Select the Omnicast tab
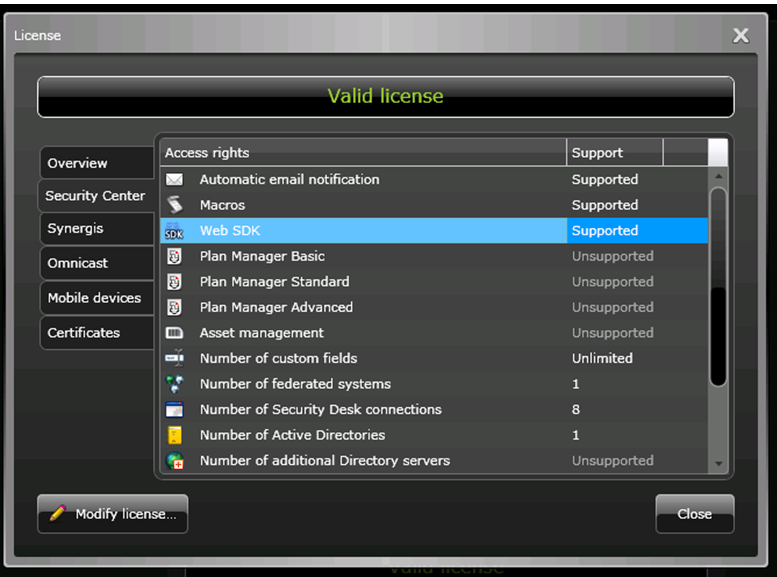 point(95,263)
